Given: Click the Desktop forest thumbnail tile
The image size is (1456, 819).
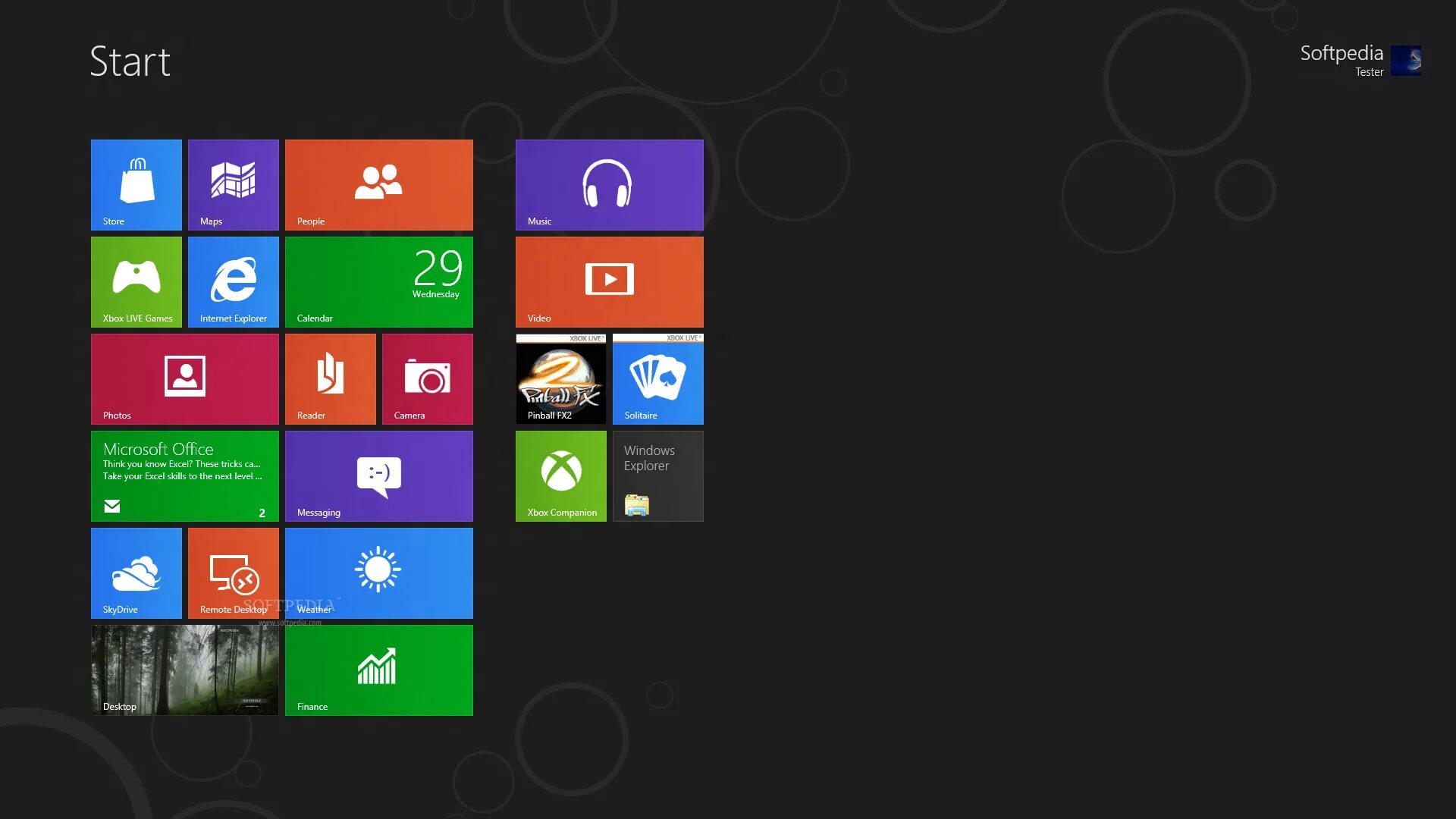Looking at the screenshot, I should coord(185,670).
